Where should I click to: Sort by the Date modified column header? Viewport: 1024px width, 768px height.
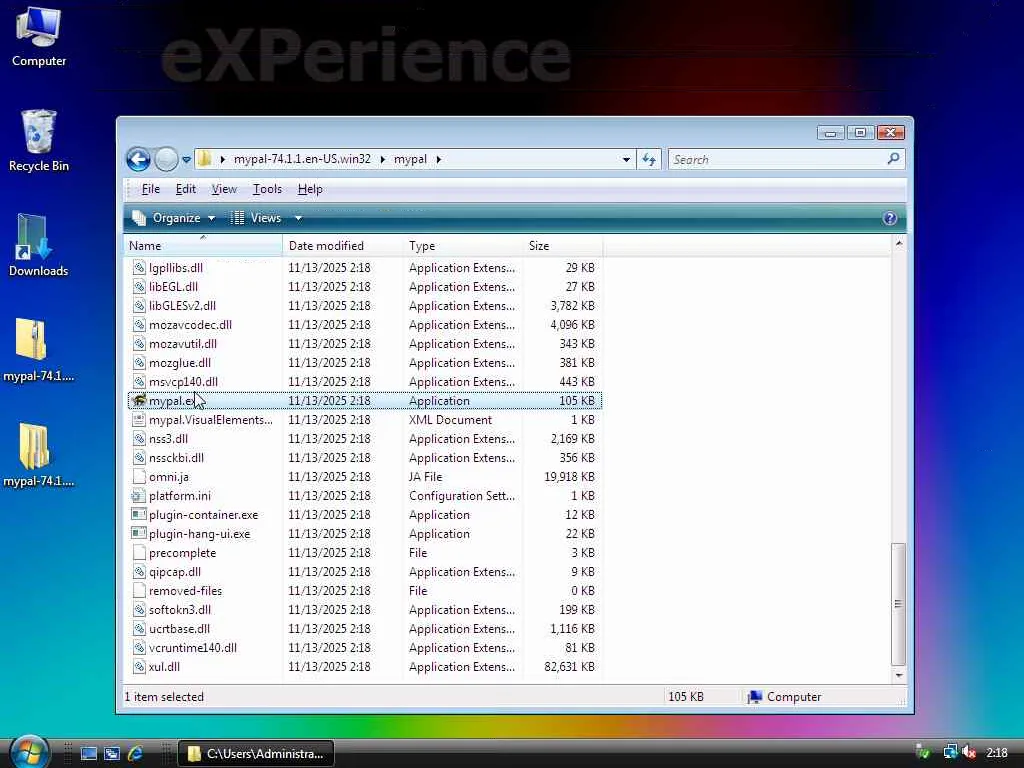coord(343,246)
